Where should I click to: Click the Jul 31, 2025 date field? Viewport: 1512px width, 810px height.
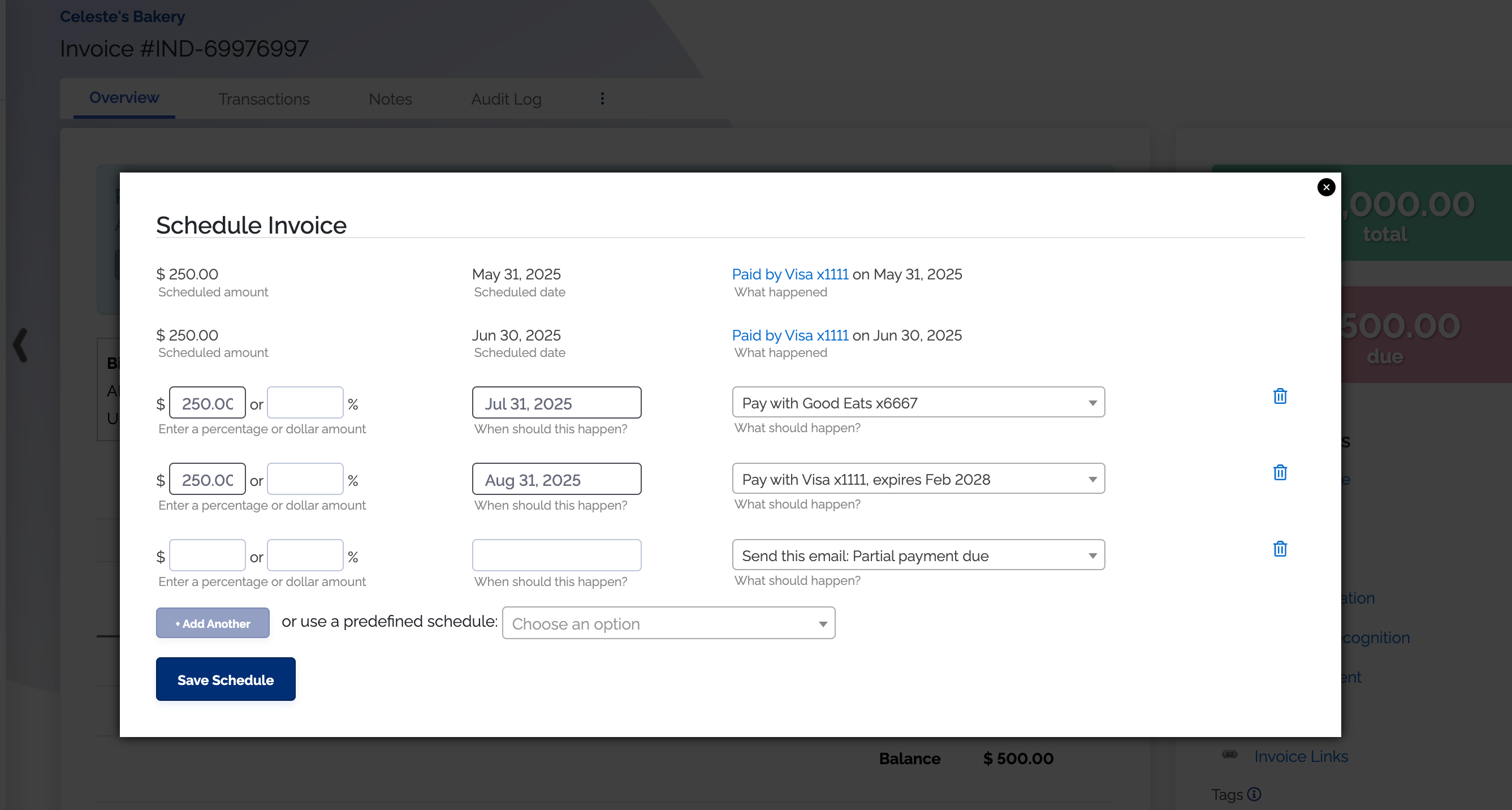pyautogui.click(x=556, y=403)
